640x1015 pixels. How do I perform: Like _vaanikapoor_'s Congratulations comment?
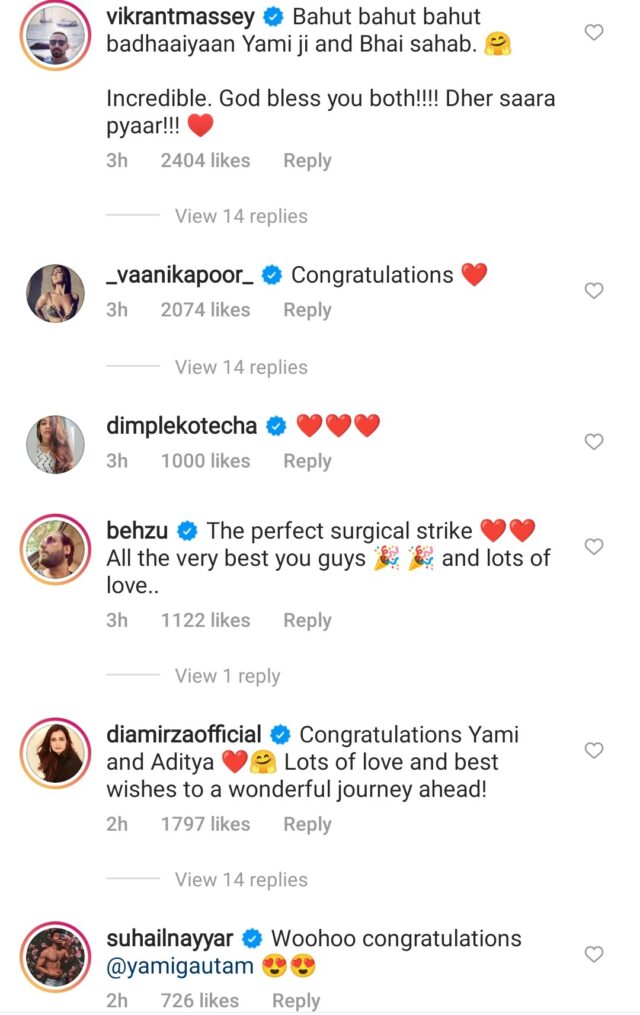593,291
